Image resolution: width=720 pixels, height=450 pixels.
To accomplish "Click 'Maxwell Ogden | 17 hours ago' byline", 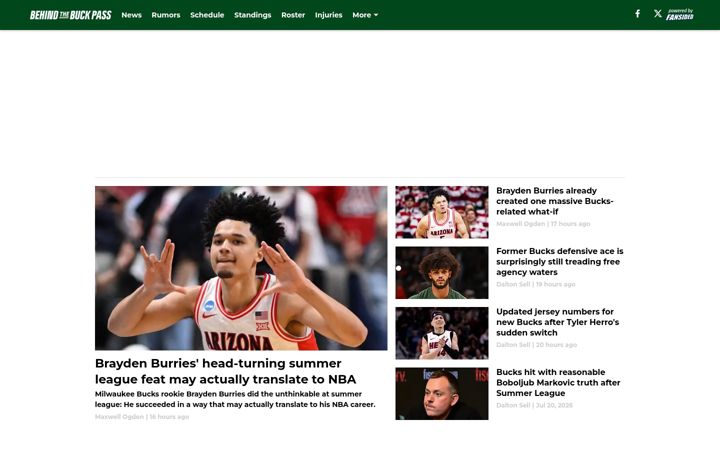I will tap(543, 224).
